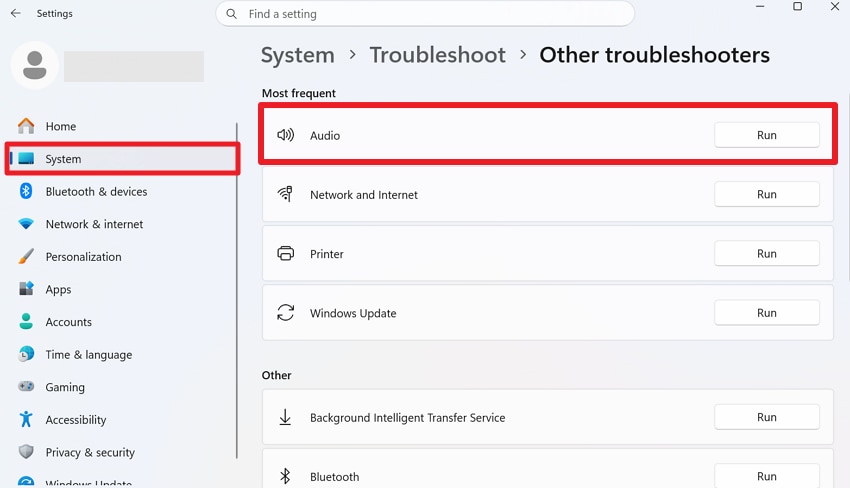This screenshot has height=488, width=850.
Task: Click the Other troubleshooters page title
Action: tap(654, 55)
